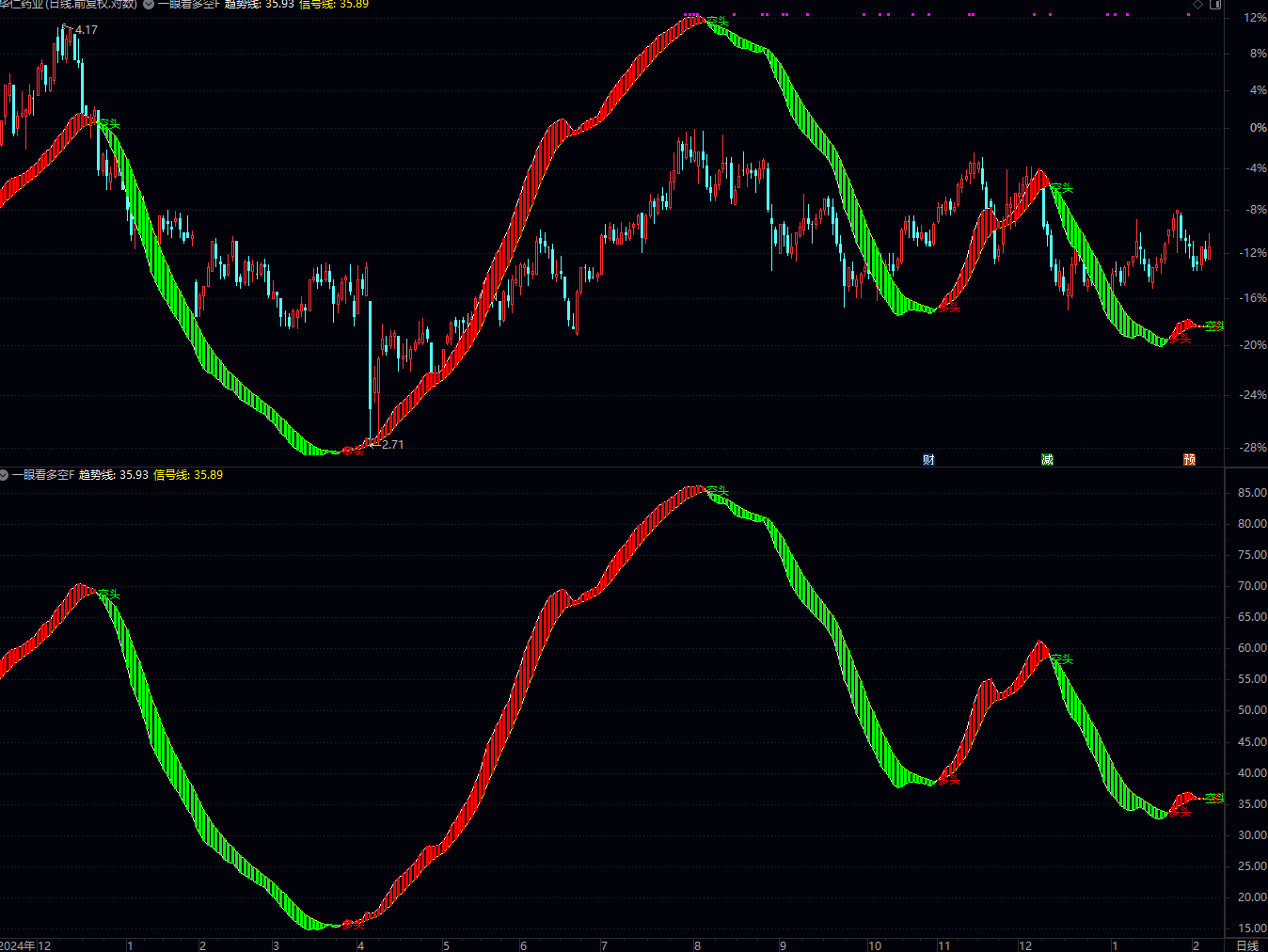Select the 2.71 low price marker
Viewport: 1268px width, 952px height.
392,445
